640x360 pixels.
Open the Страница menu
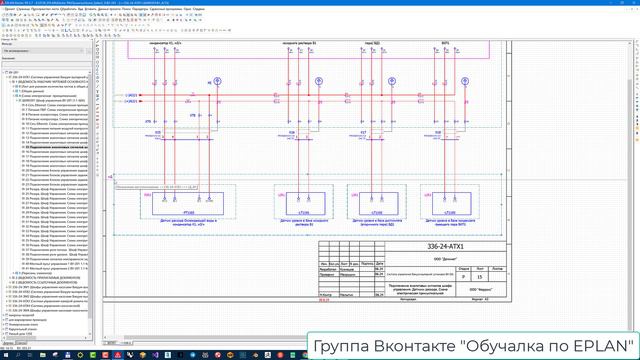click(x=23, y=9)
